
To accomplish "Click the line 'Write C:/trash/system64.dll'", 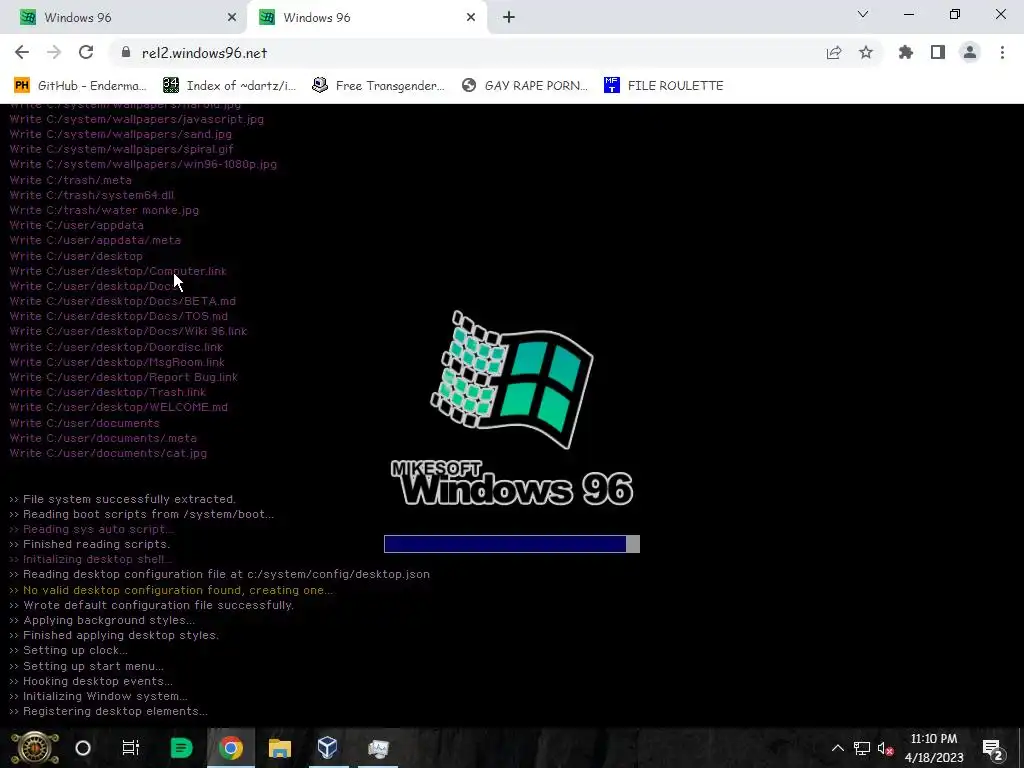I will [x=91, y=195].
